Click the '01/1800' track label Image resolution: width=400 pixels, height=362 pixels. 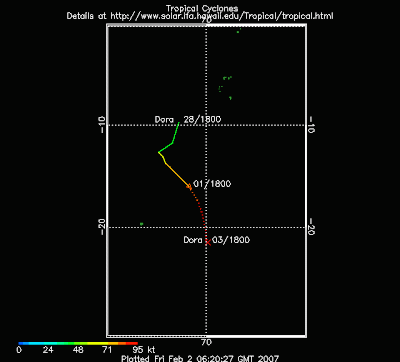[x=212, y=184]
